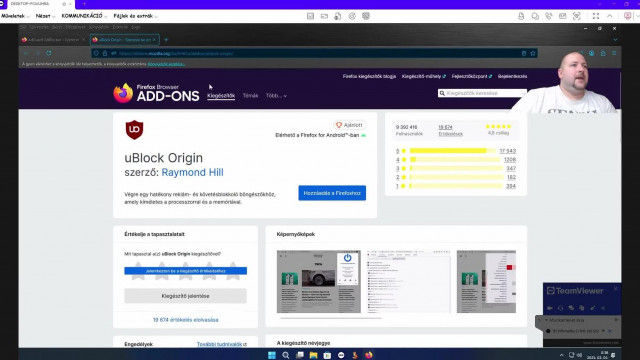Click the Ajánlott recommended badge
This screenshot has height=360, width=640.
[349, 125]
